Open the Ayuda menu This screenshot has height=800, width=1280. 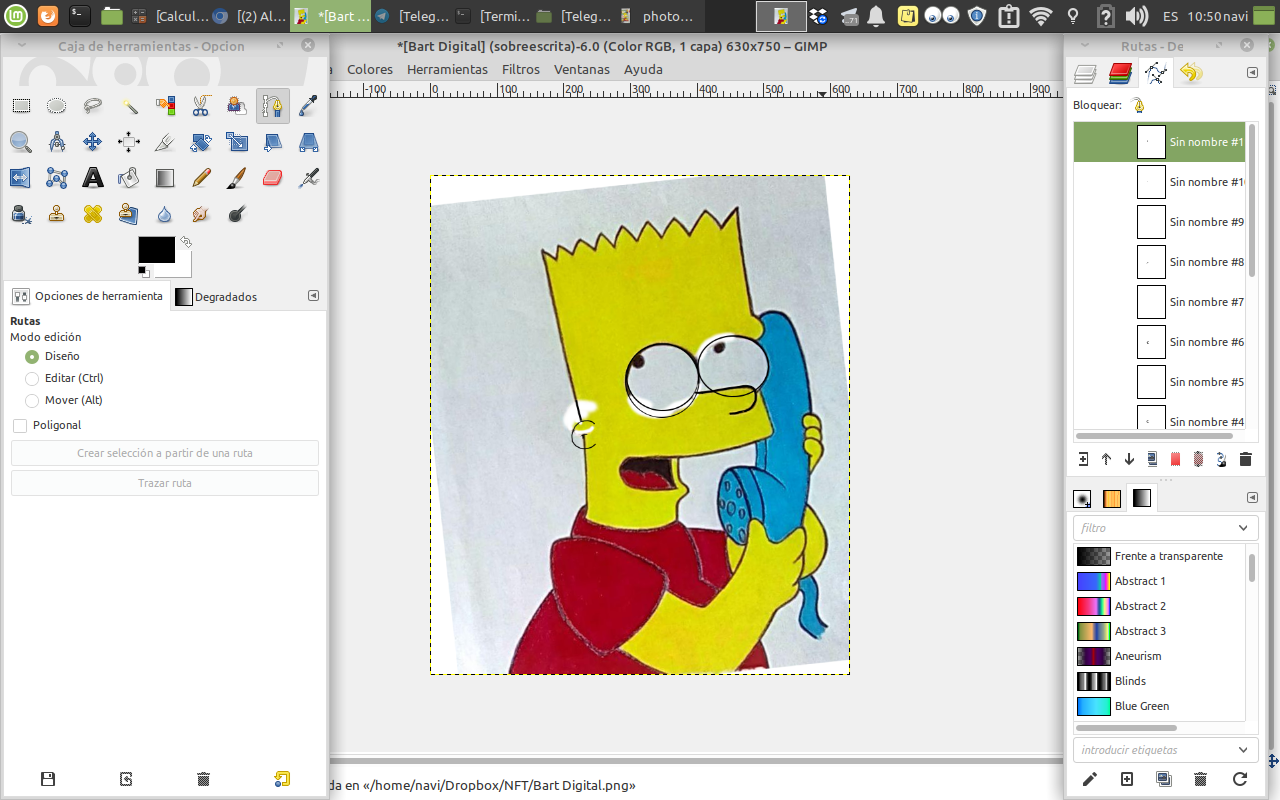click(643, 69)
